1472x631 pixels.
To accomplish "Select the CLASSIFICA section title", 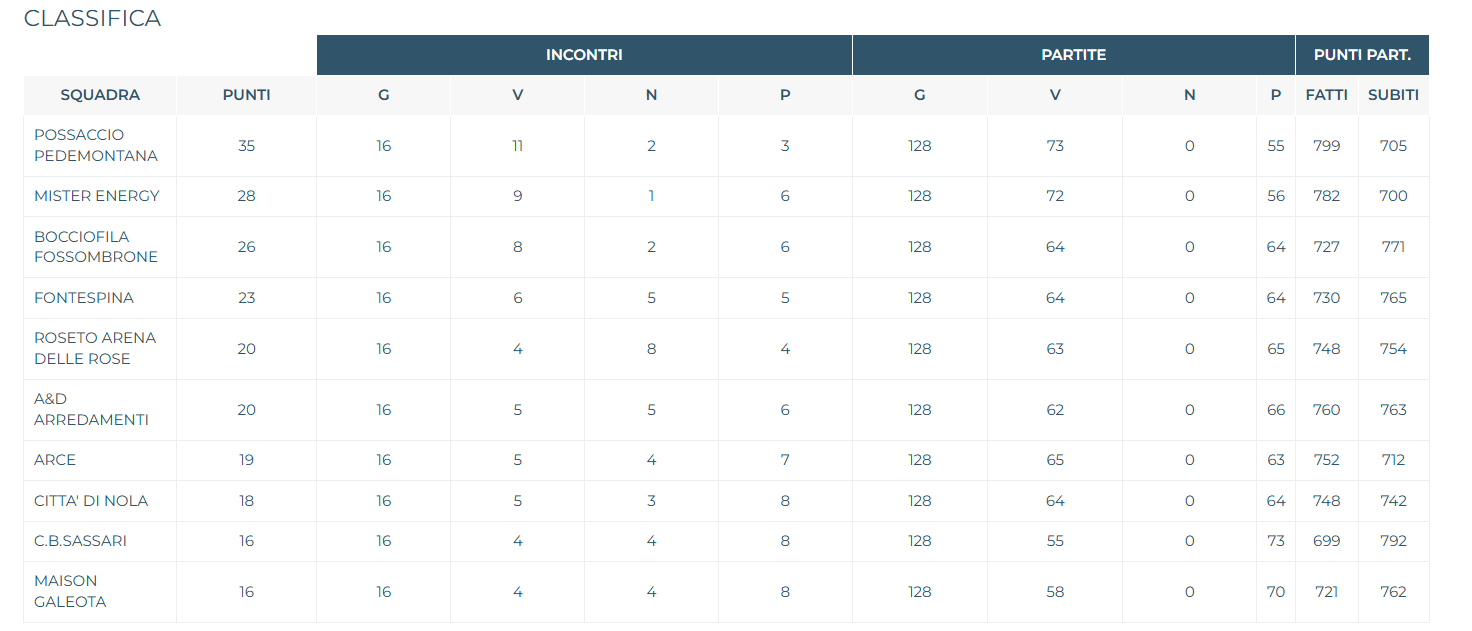I will click(92, 18).
